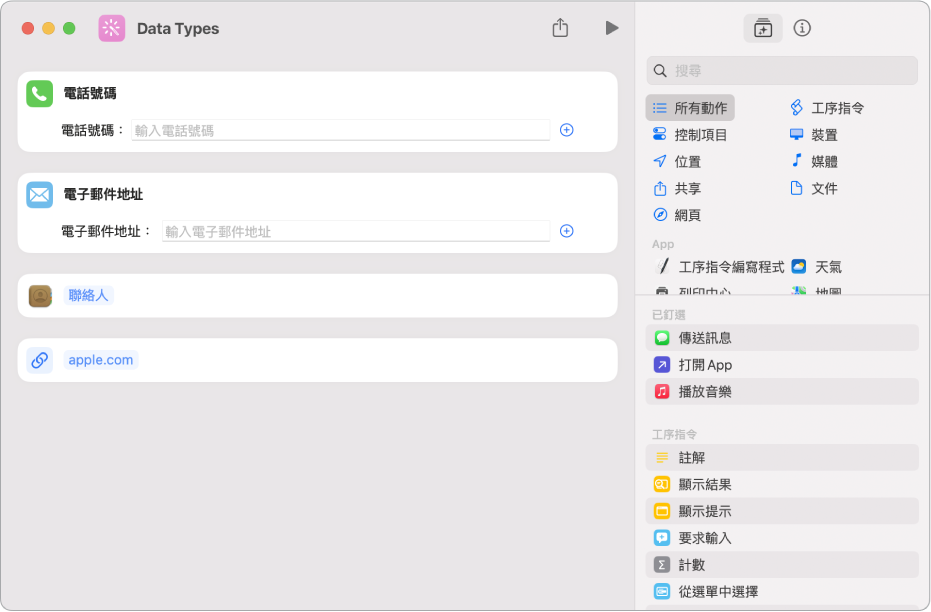Select the 裝置 category

coord(814,135)
